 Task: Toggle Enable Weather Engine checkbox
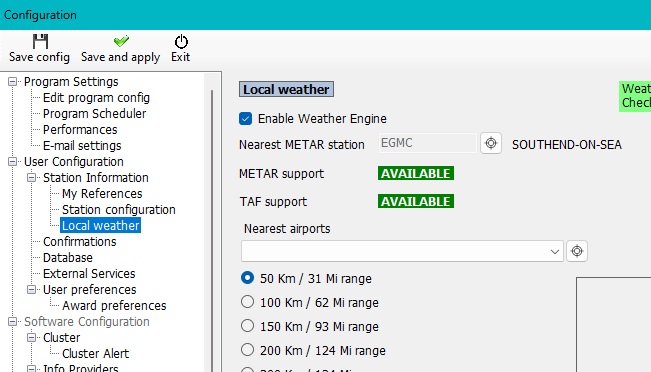click(x=245, y=119)
